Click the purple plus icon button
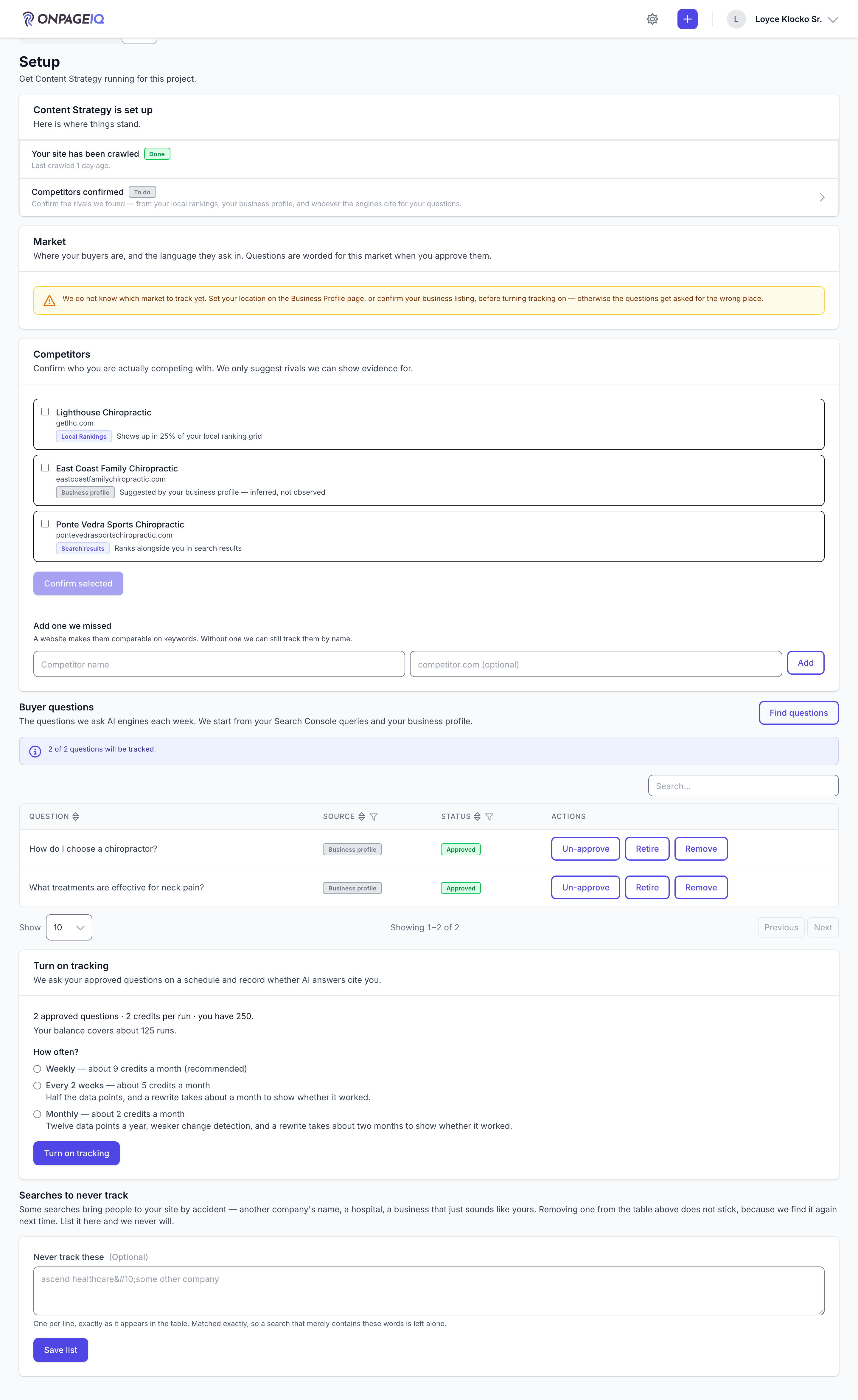The height and width of the screenshot is (1400, 858). click(x=687, y=19)
